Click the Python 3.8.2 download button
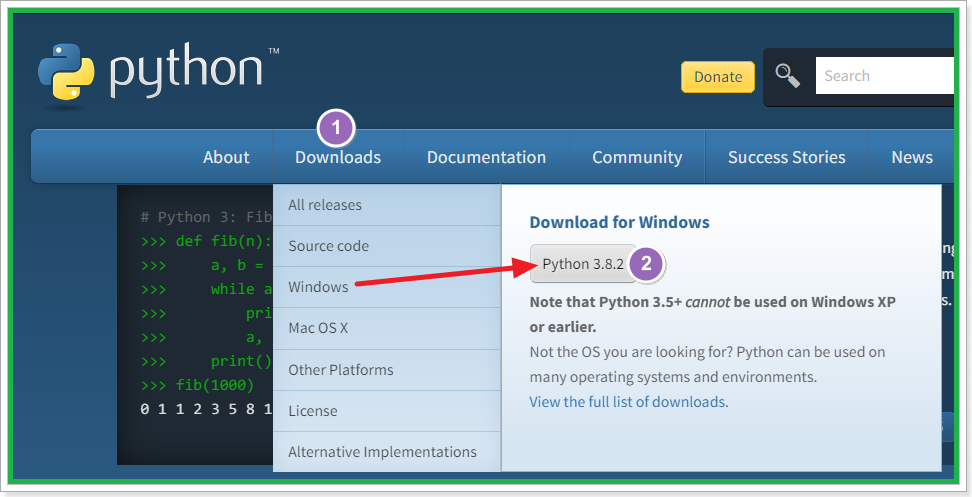This screenshot has height=497, width=972. 583,264
